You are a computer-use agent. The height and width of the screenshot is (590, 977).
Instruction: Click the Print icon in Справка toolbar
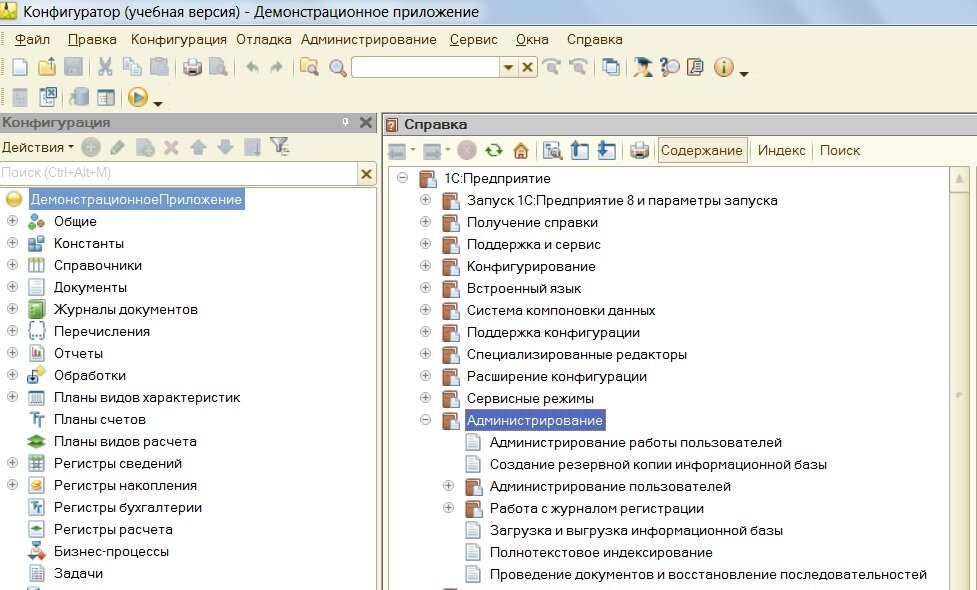pos(639,150)
